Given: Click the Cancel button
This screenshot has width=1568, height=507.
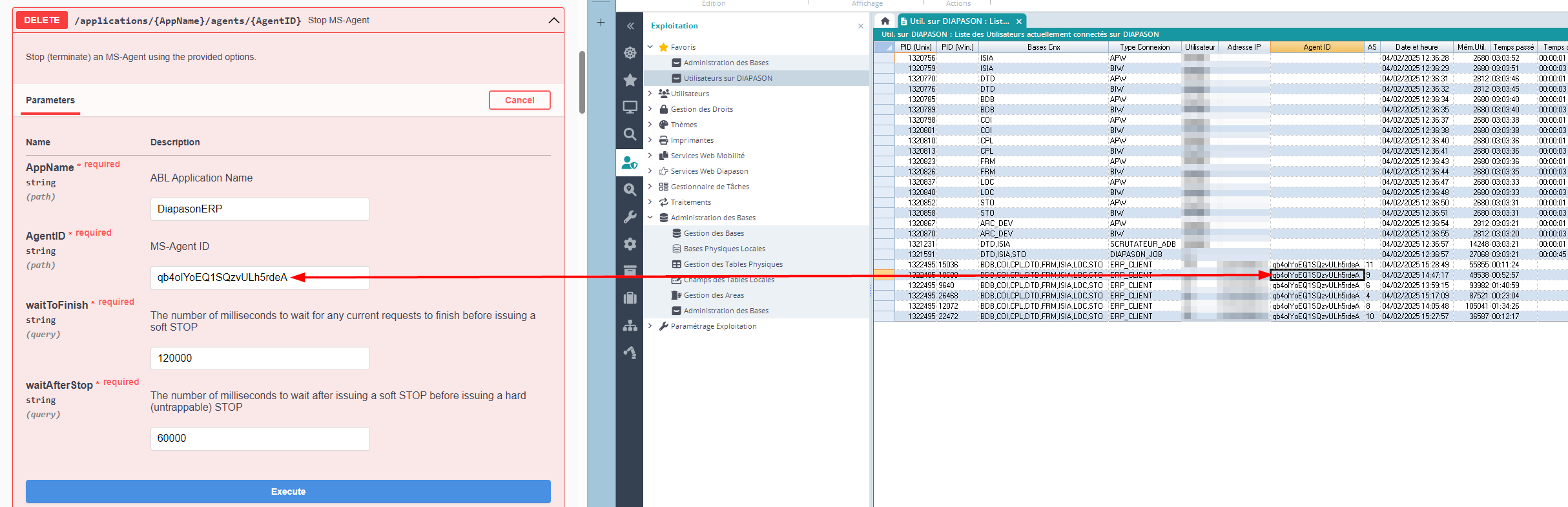Looking at the screenshot, I should [519, 100].
